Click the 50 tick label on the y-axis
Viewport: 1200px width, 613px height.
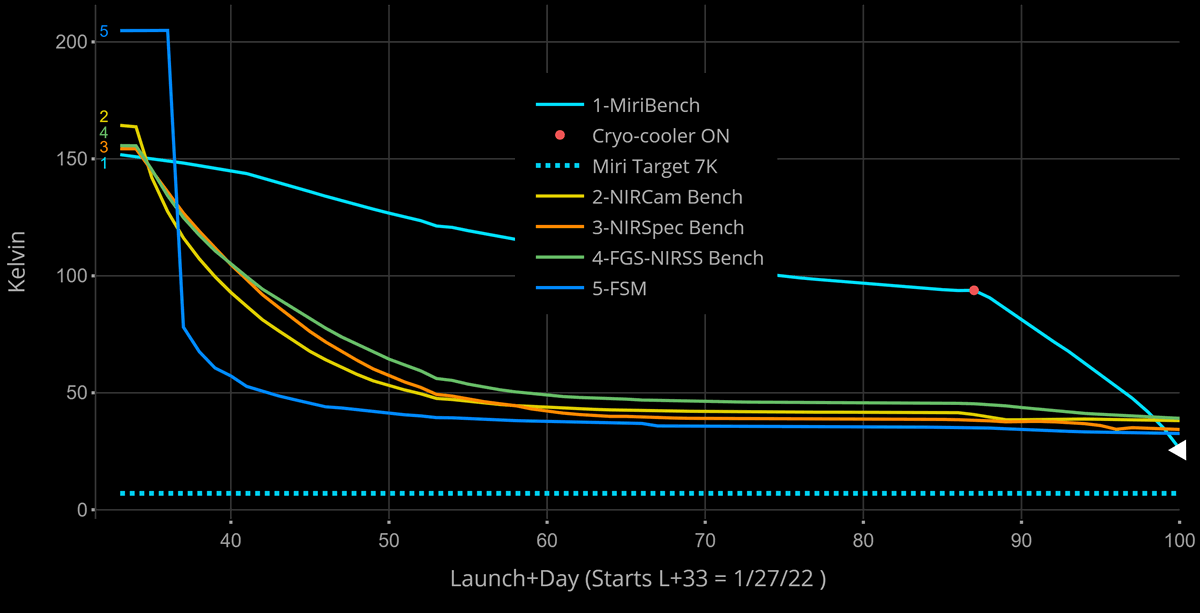[x=73, y=393]
